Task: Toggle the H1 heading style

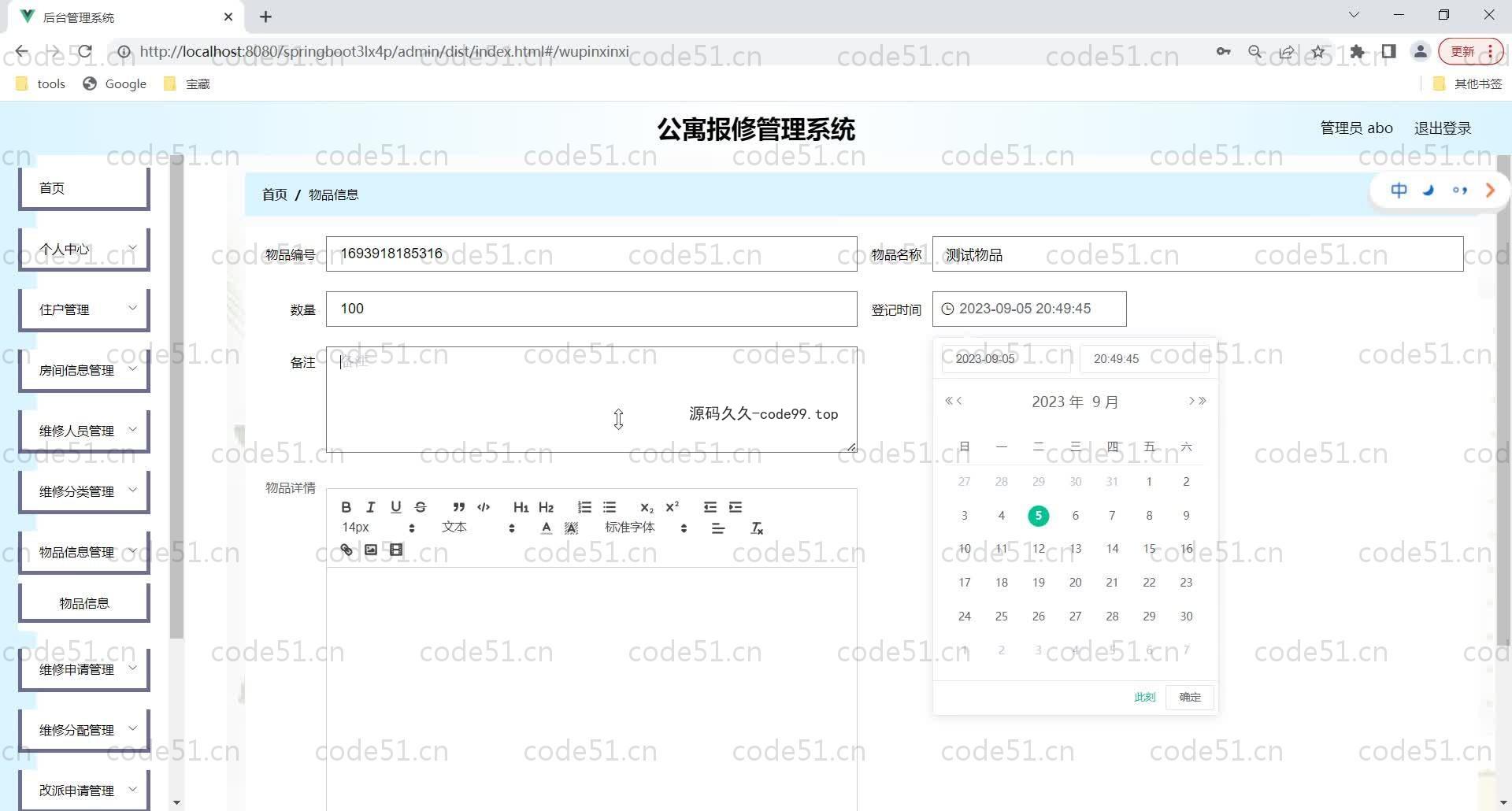Action: [x=521, y=507]
